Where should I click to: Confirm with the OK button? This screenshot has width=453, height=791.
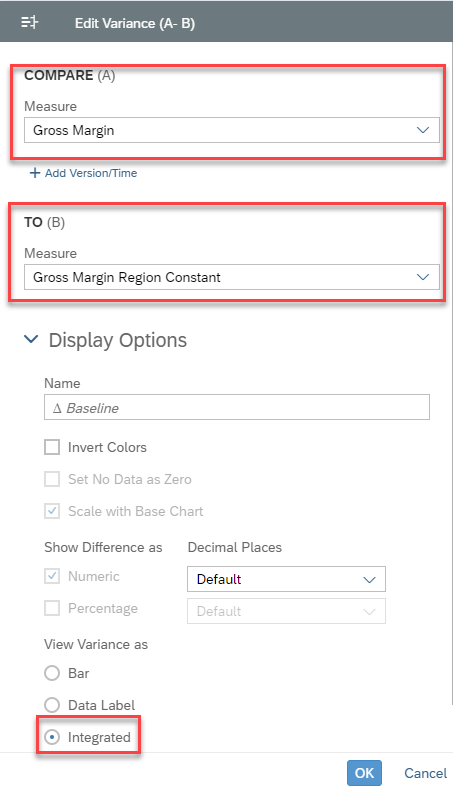pyautogui.click(x=364, y=773)
